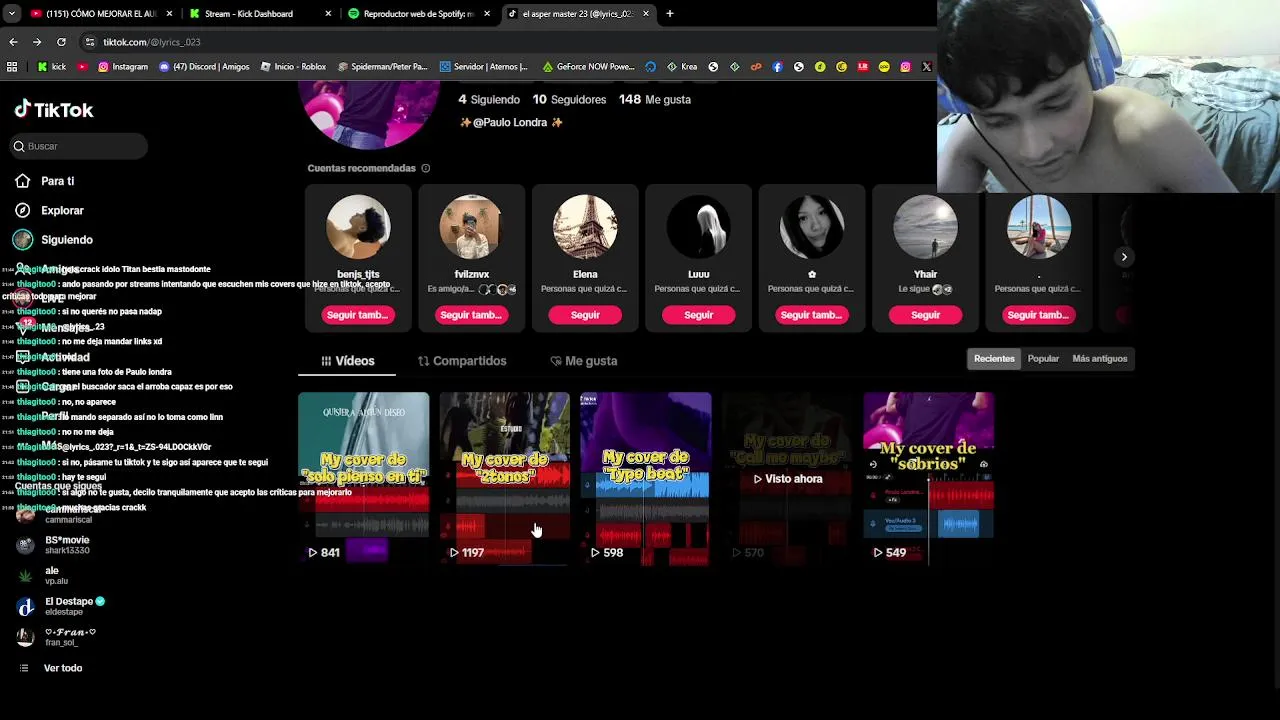The image size is (1280, 720).
Task: Select the Compartidos profile tab
Action: [x=462, y=361]
